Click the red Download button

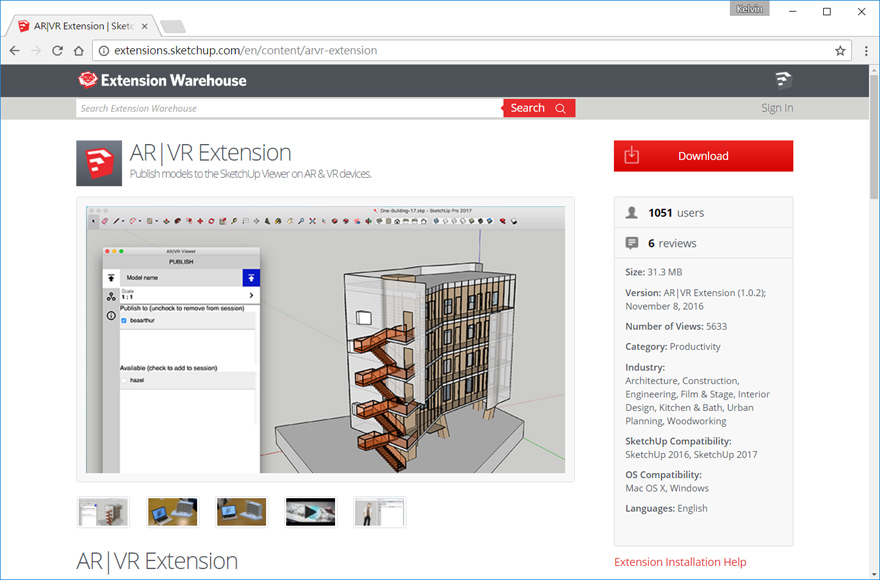[x=703, y=156]
